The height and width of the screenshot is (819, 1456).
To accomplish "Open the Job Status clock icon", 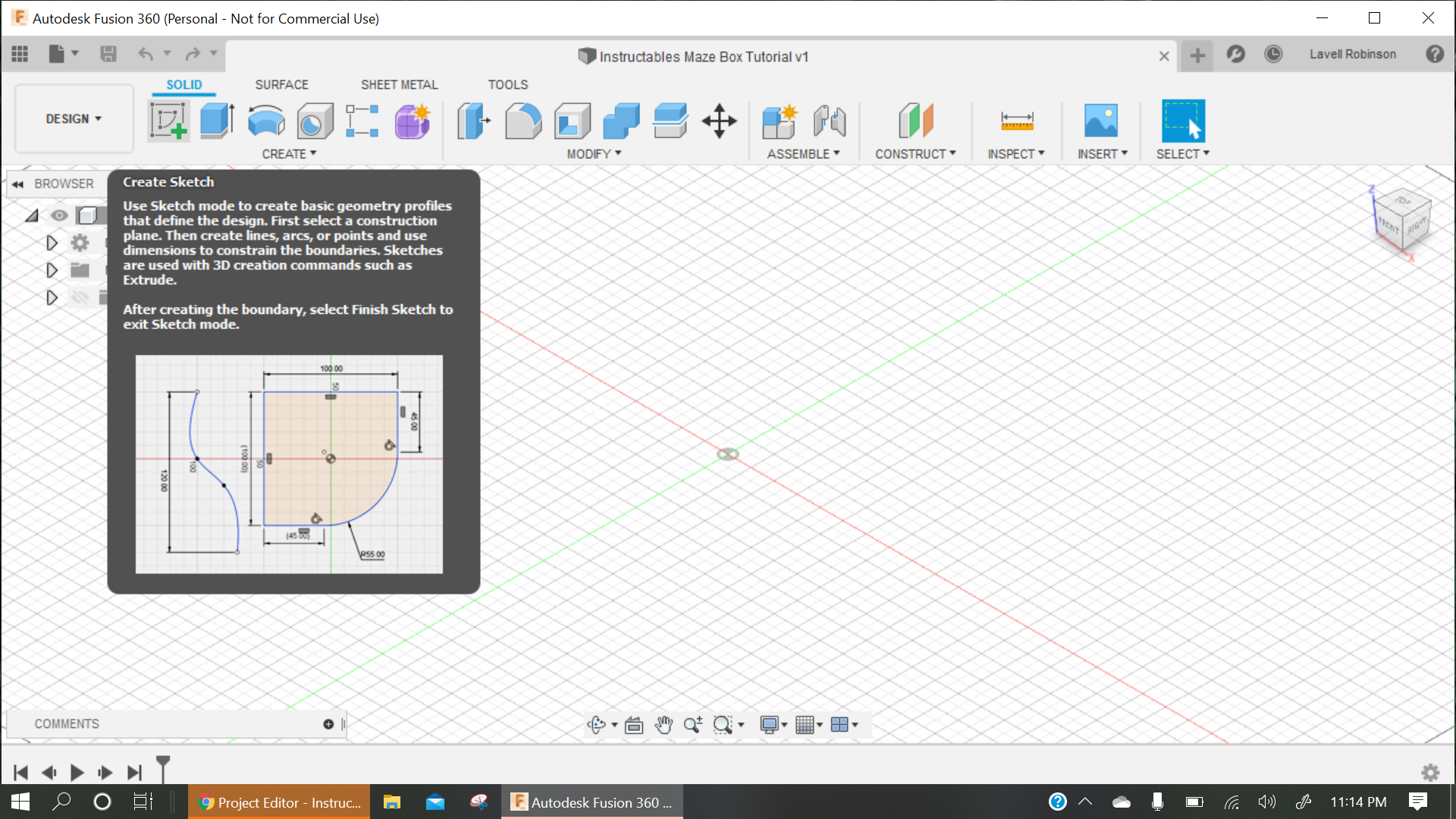I will 1273,54.
